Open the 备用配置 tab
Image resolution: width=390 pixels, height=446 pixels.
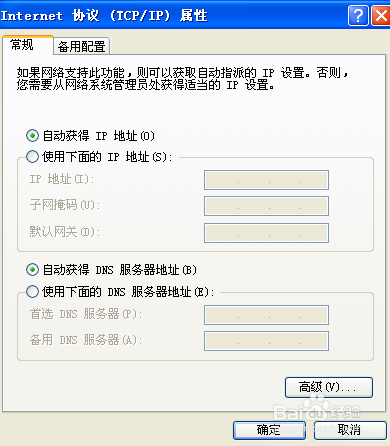(82, 46)
